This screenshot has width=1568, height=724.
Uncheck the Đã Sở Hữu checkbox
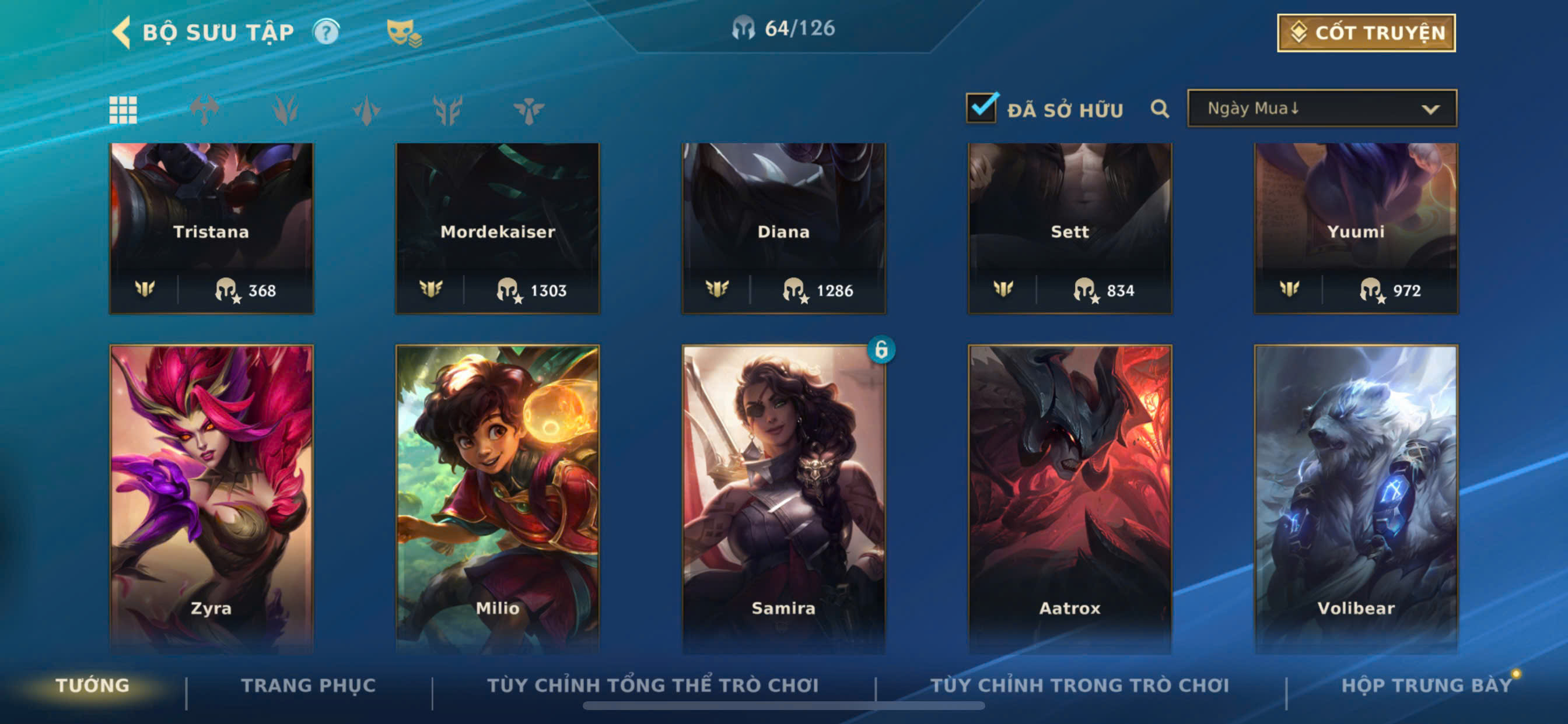pos(981,108)
